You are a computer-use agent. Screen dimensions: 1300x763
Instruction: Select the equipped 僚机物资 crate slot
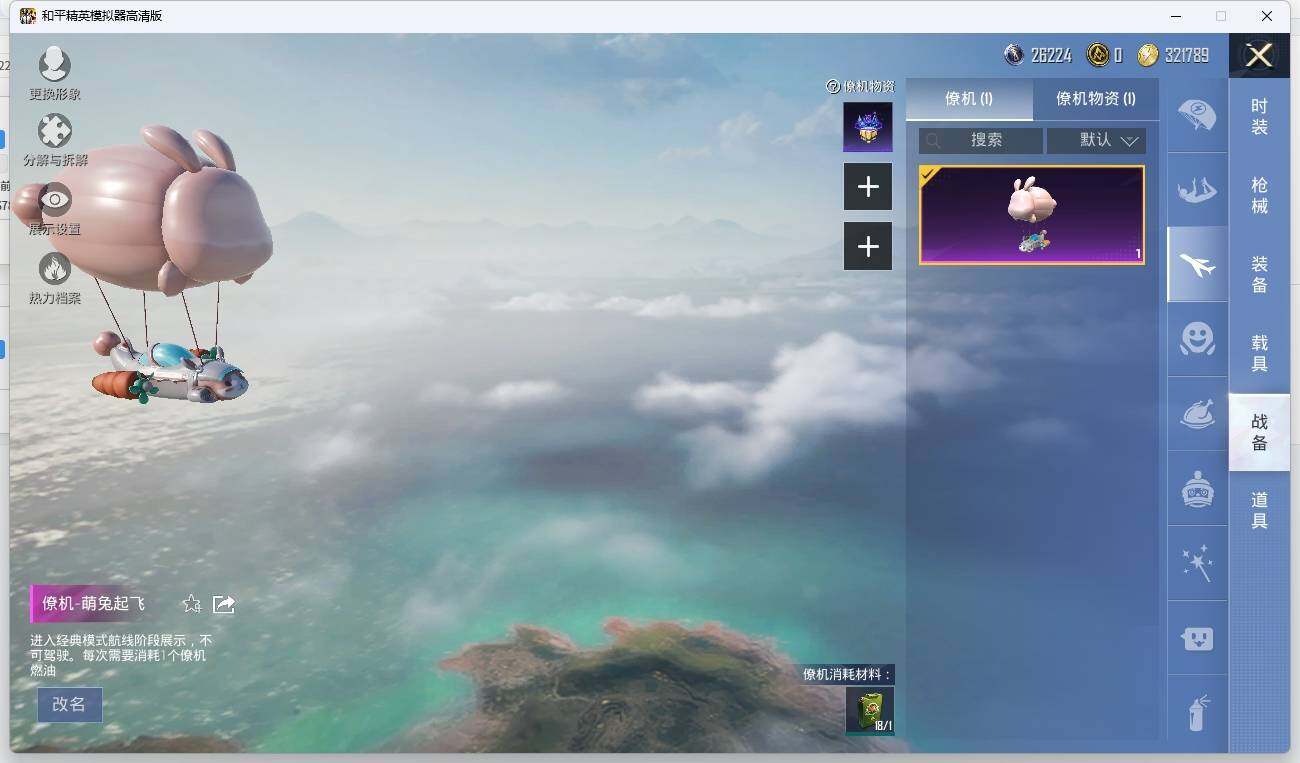pos(867,127)
